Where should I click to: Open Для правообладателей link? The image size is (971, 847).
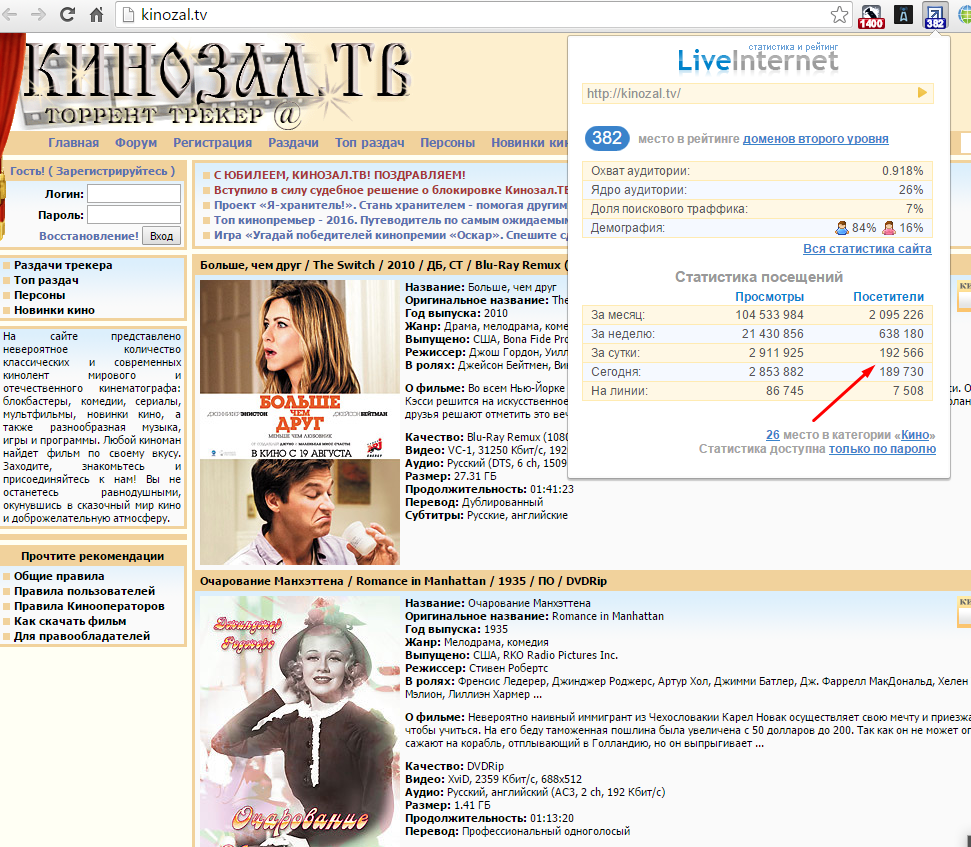(82, 636)
